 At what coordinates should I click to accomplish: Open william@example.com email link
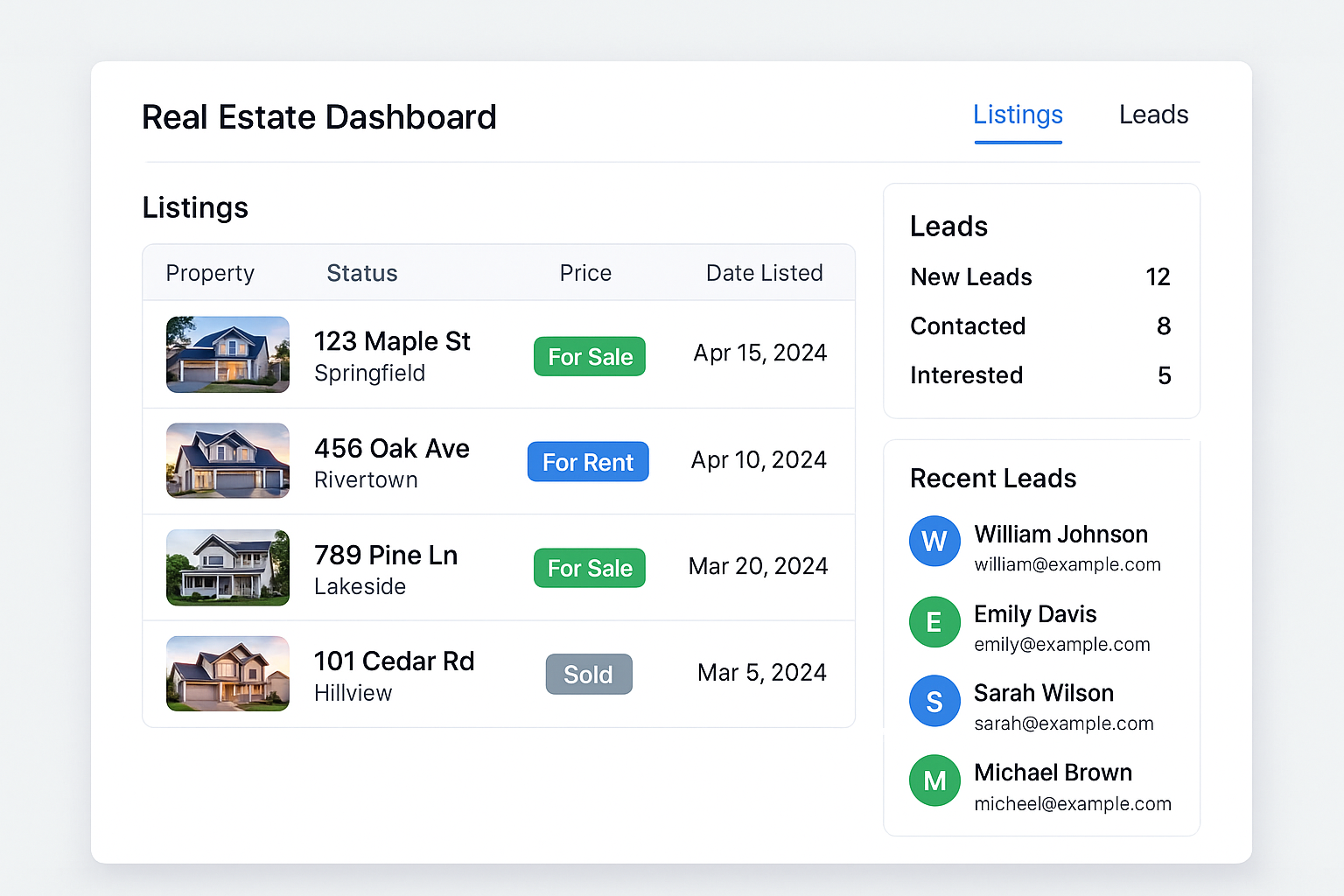pos(1067,564)
